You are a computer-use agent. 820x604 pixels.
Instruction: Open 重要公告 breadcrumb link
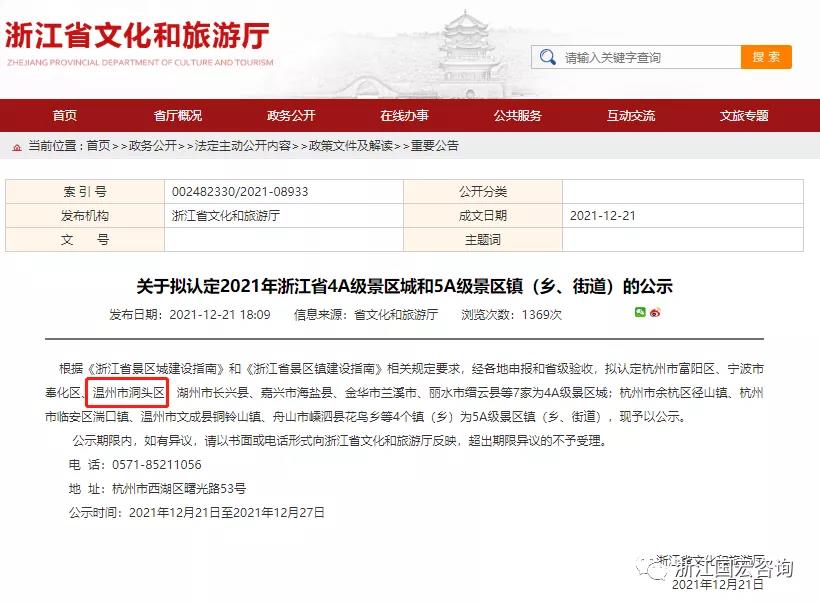coord(435,146)
